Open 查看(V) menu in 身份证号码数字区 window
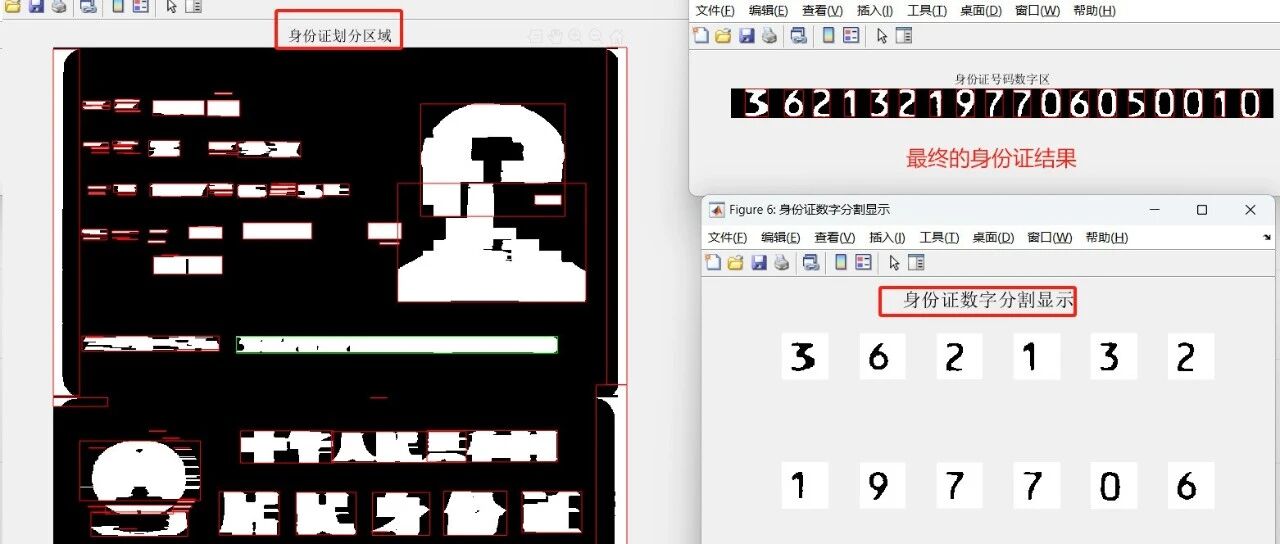Viewport: 1280px width, 544px height. pos(823,11)
